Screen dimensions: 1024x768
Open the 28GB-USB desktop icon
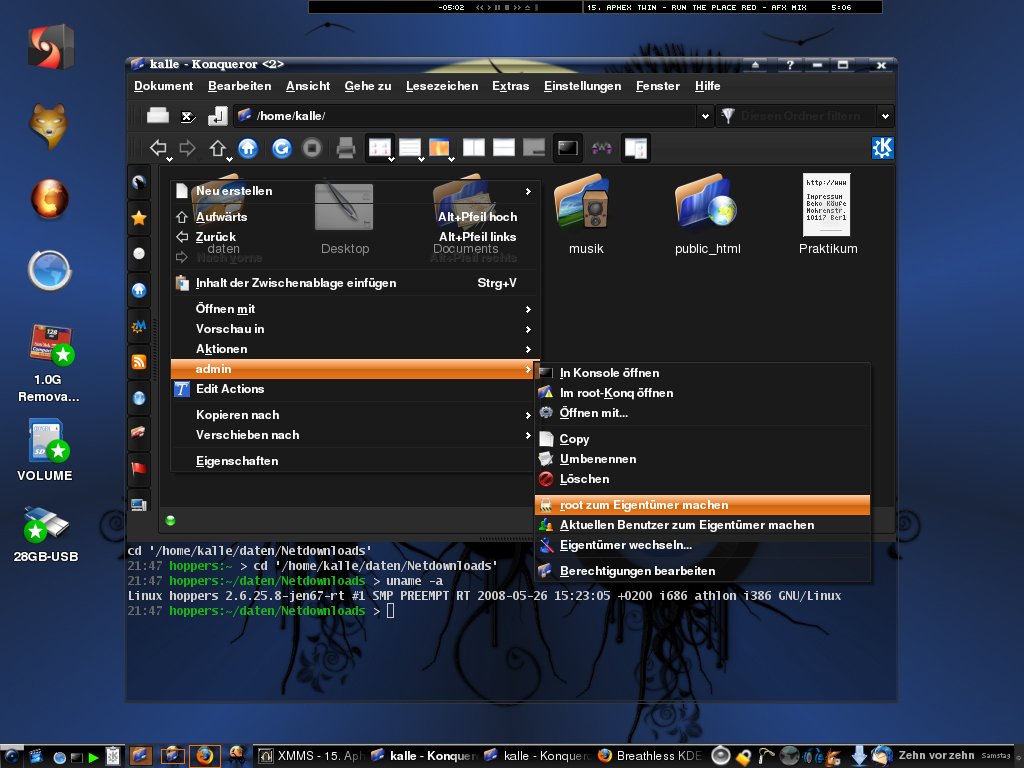tap(46, 534)
